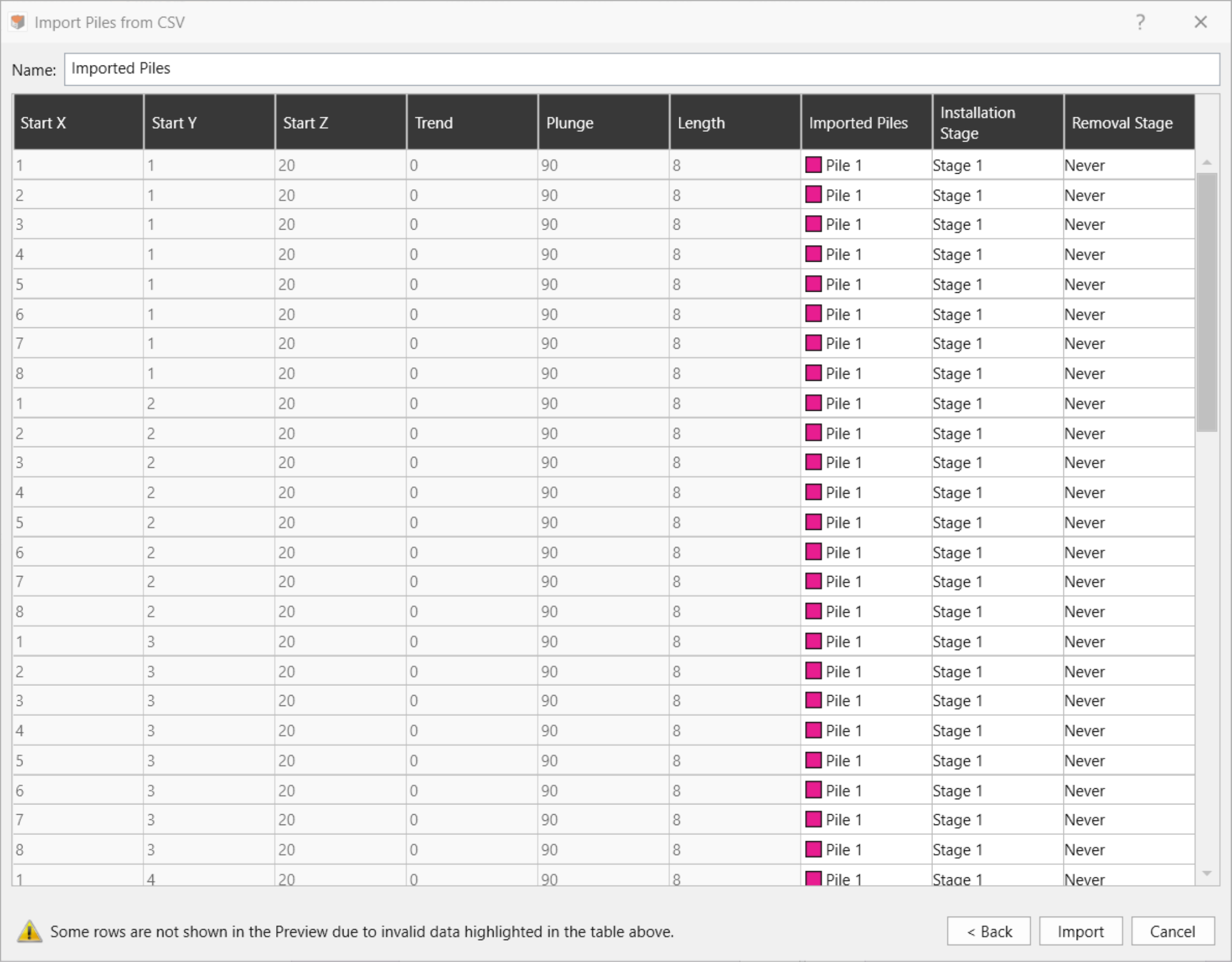Click the Name: label
Image resolution: width=1232 pixels, height=962 pixels.
34,70
